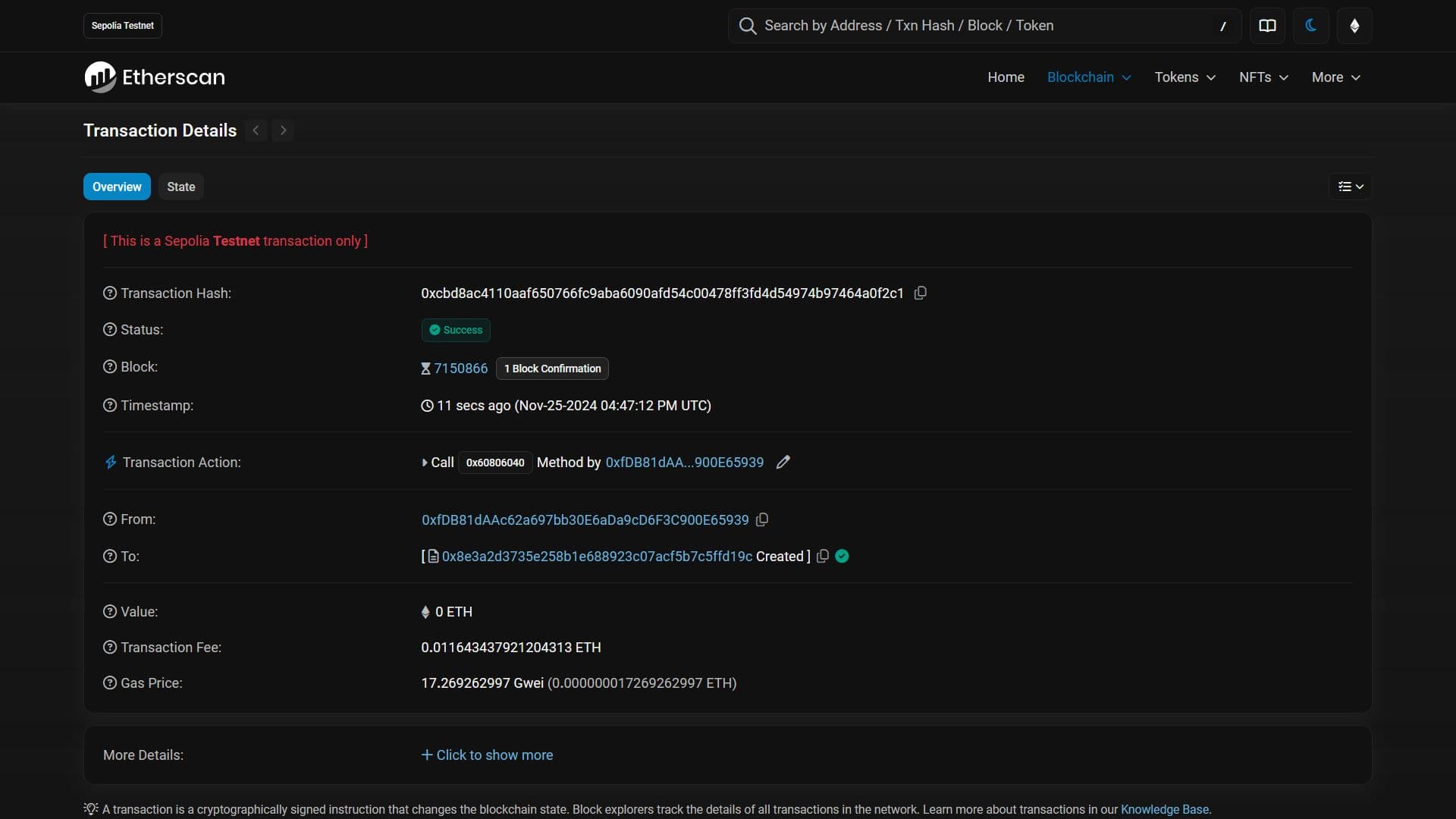Copy the From address
Screen dimensions: 1456x819
762,519
